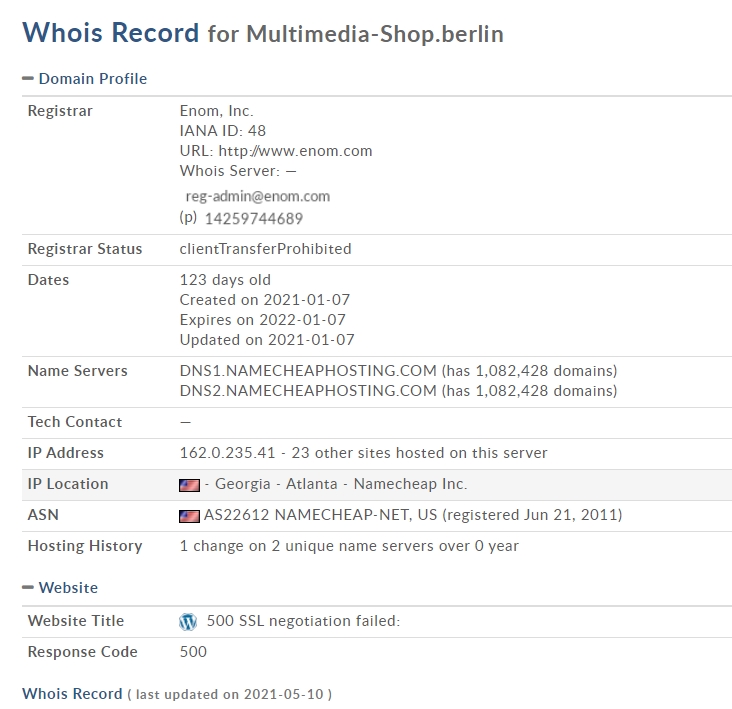Select 500 SSL negotiation failed title
This screenshot has width=732, height=709.
click(303, 621)
